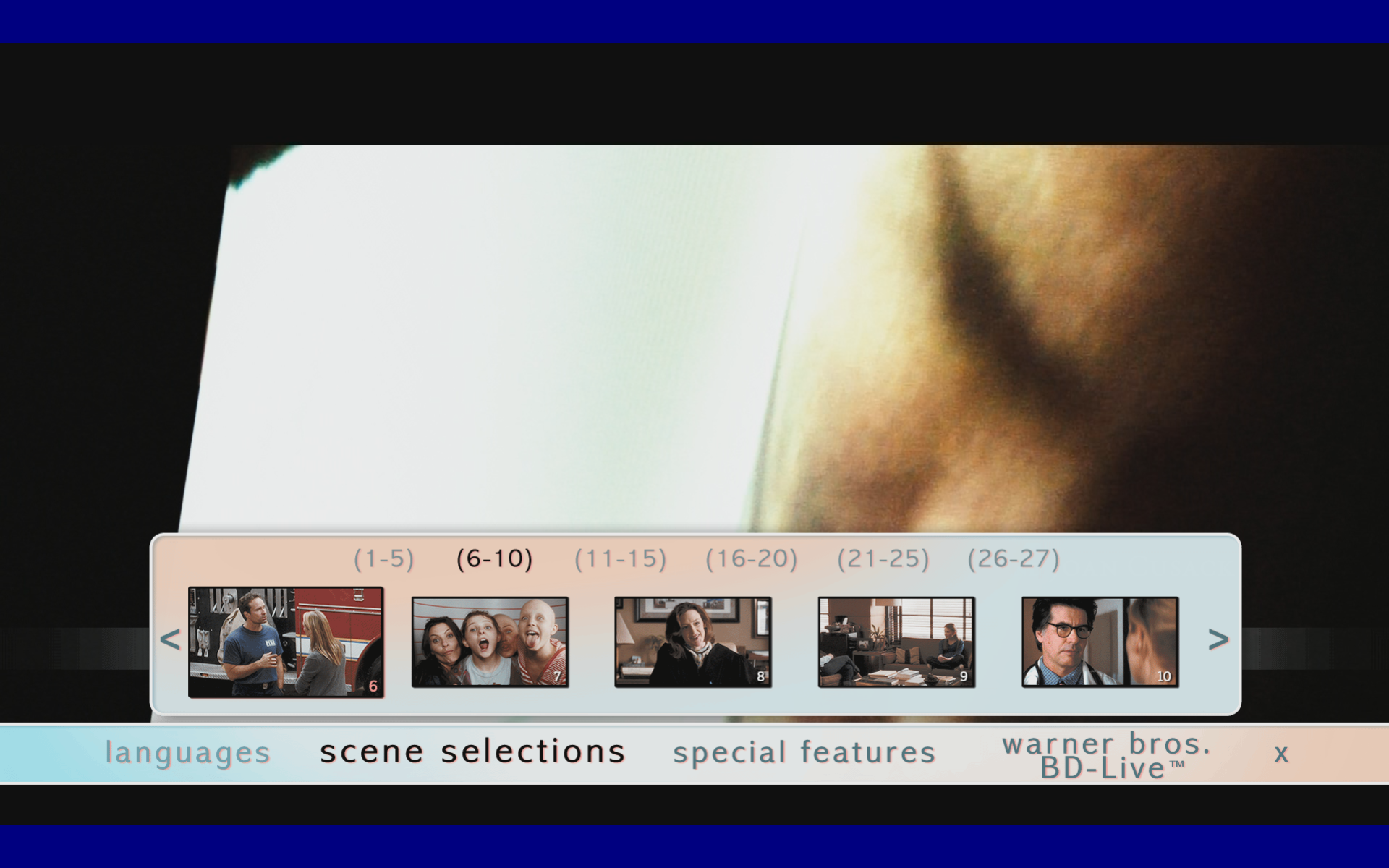Open the (21-25) chapter range
This screenshot has width=1389, height=868.
[x=883, y=559]
